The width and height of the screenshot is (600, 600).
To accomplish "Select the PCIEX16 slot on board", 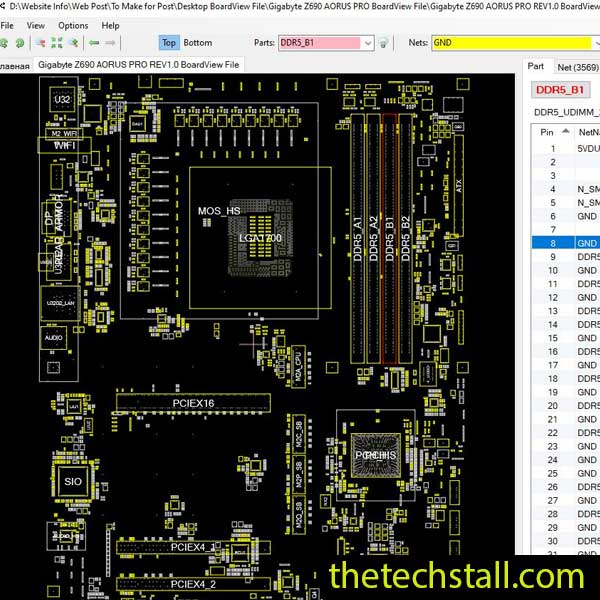I will pyautogui.click(x=193, y=403).
